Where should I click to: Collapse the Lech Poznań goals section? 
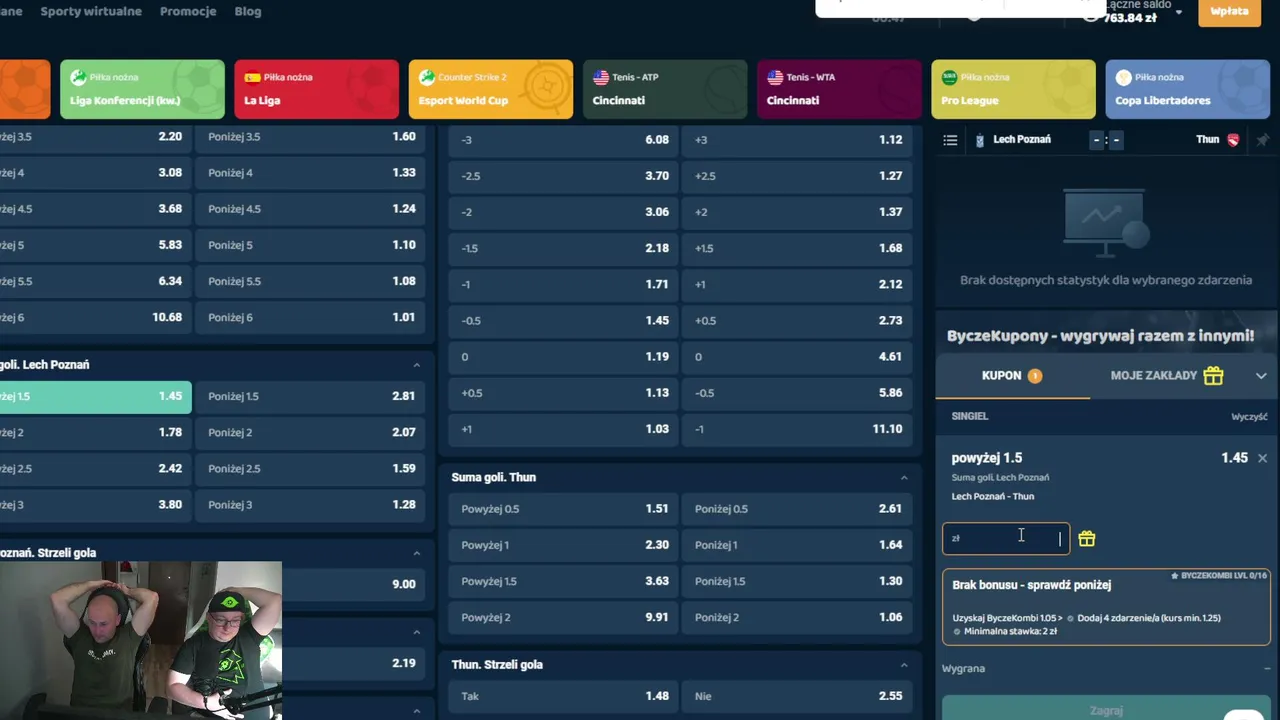click(417, 365)
